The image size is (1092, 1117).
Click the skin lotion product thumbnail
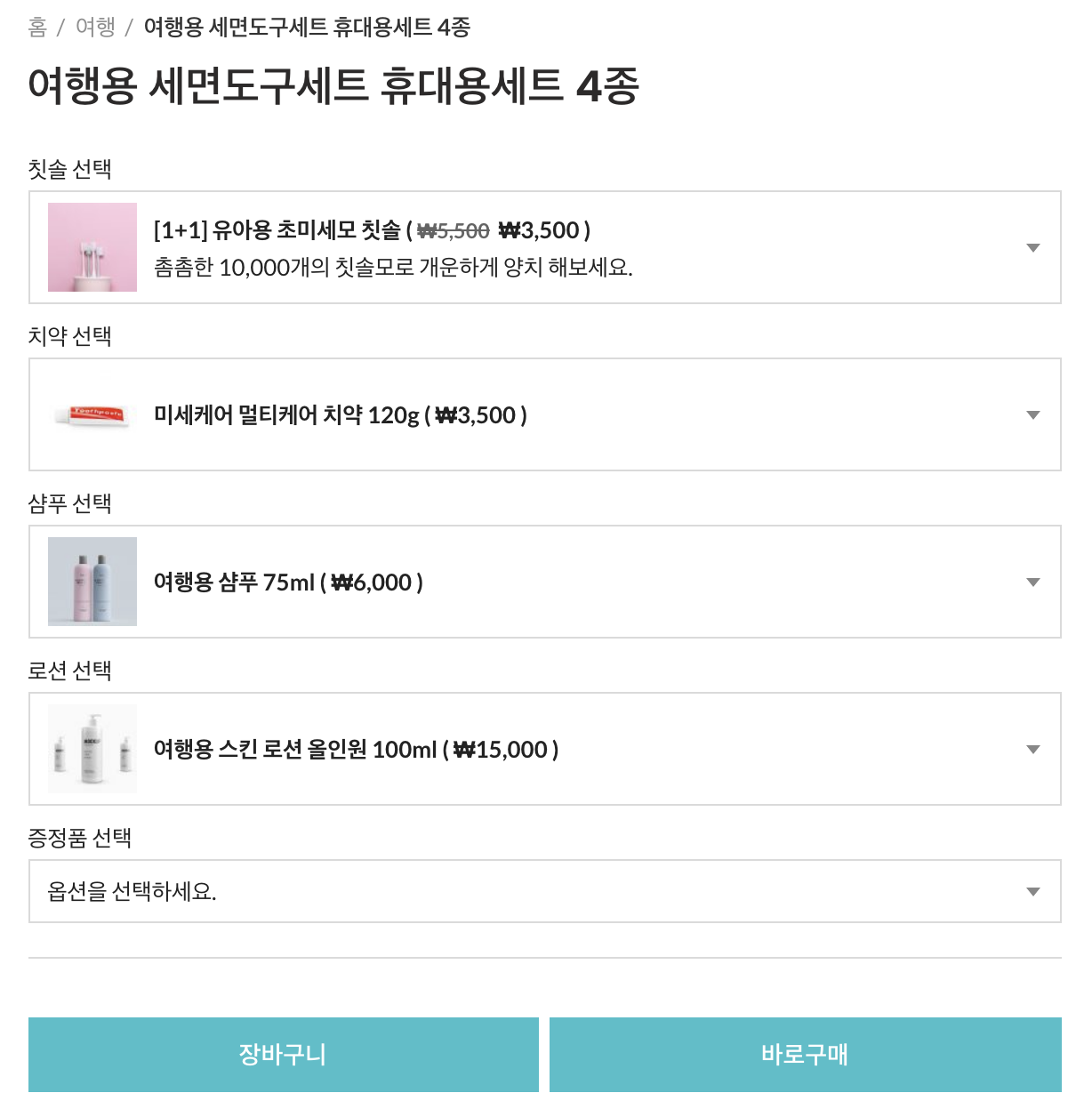(92, 749)
